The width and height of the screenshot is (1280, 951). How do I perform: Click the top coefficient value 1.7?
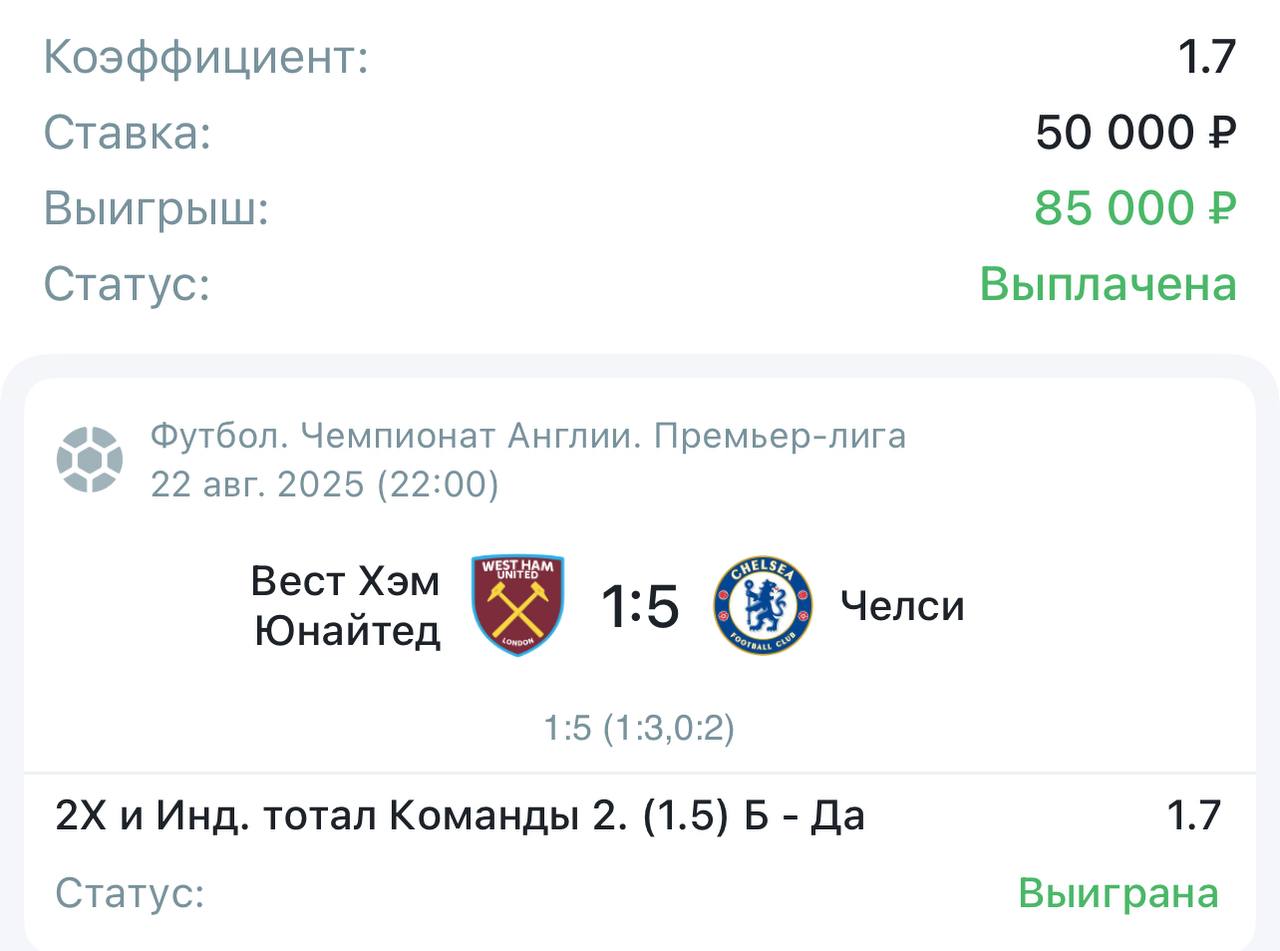click(x=1207, y=57)
